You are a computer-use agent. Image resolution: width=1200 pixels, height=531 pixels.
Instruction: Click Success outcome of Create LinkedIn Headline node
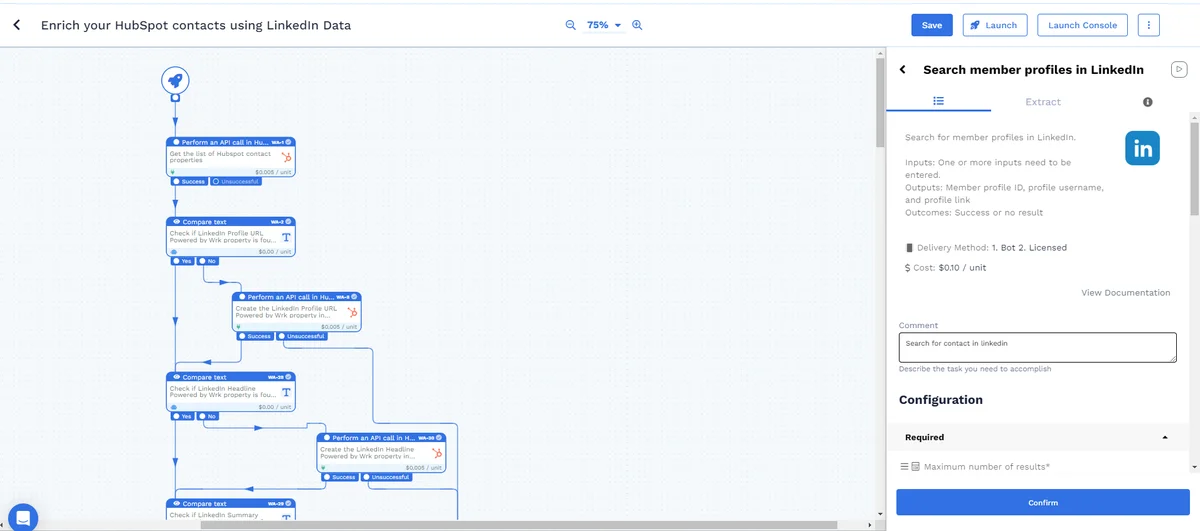(340, 477)
